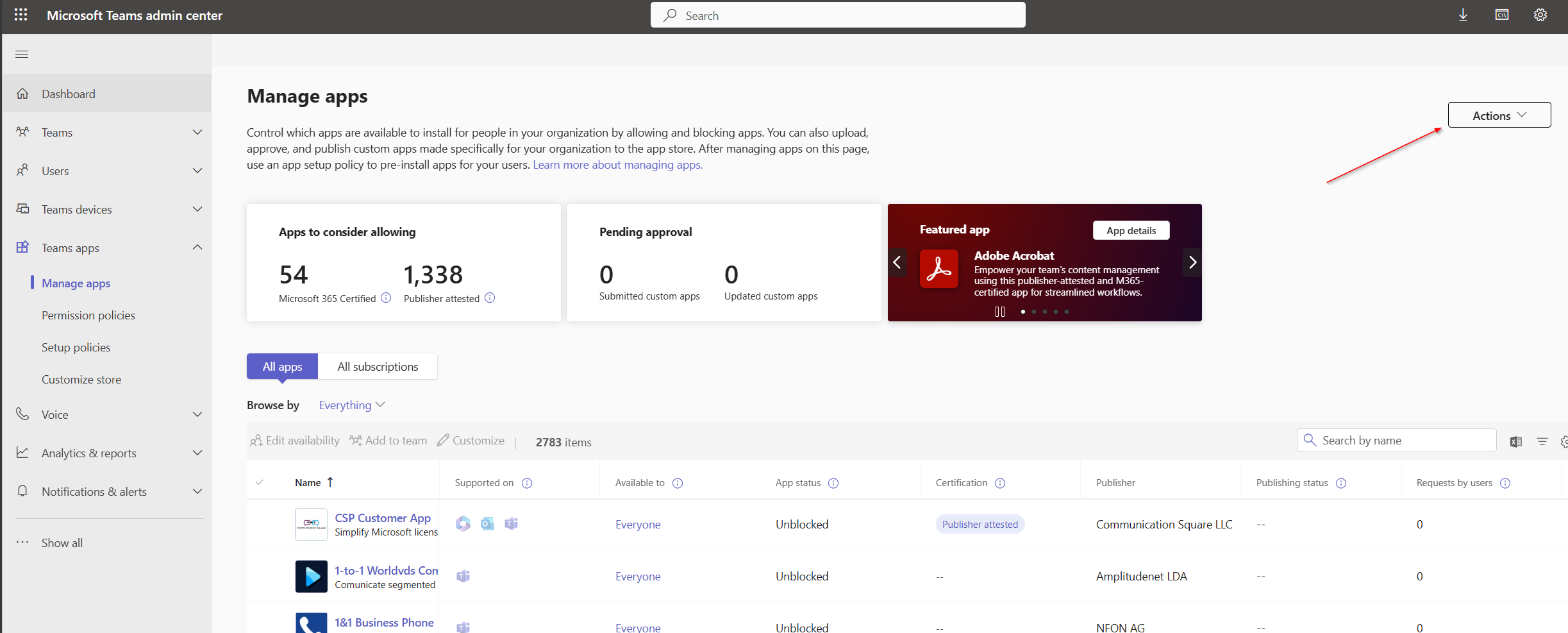Viewport: 1568px width, 633px height.
Task: Click Everyone link for CSP Customer App
Action: pyautogui.click(x=638, y=525)
